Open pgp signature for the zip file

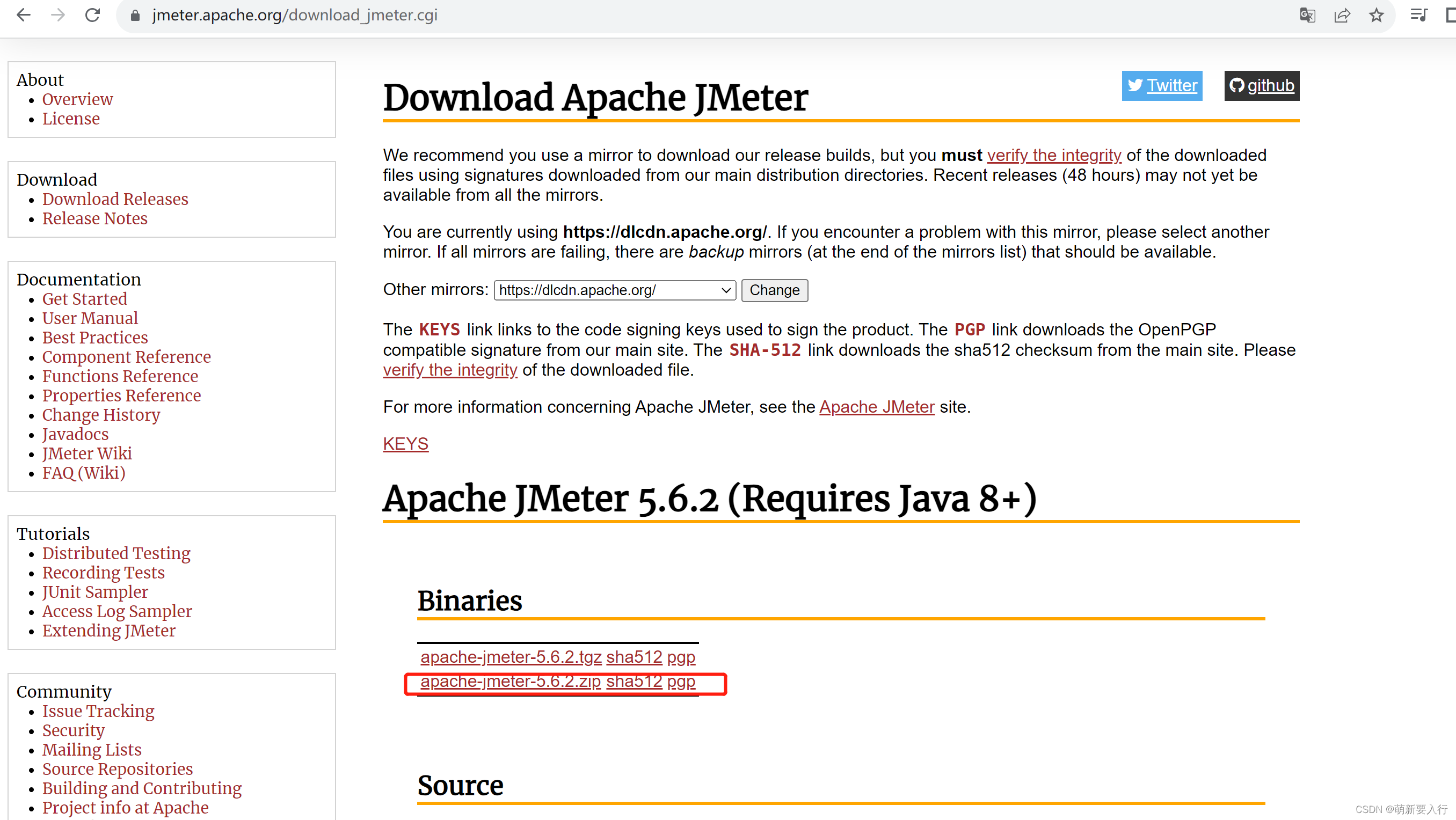point(681,682)
